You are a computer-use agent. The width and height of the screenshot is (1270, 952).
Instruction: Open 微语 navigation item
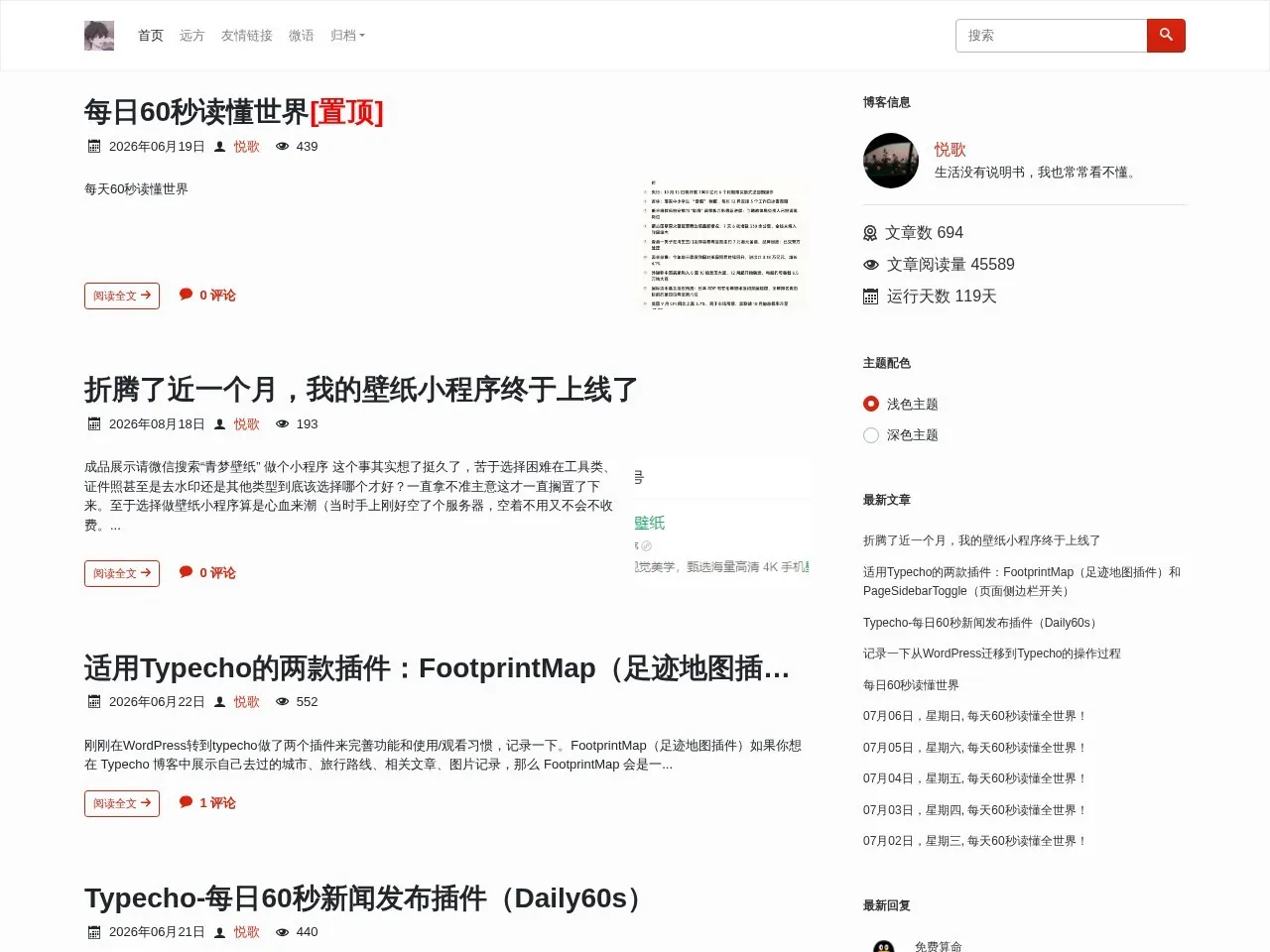(x=302, y=36)
